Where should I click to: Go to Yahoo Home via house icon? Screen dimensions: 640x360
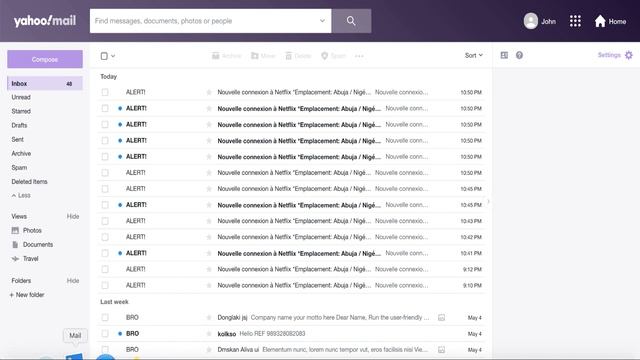600,21
